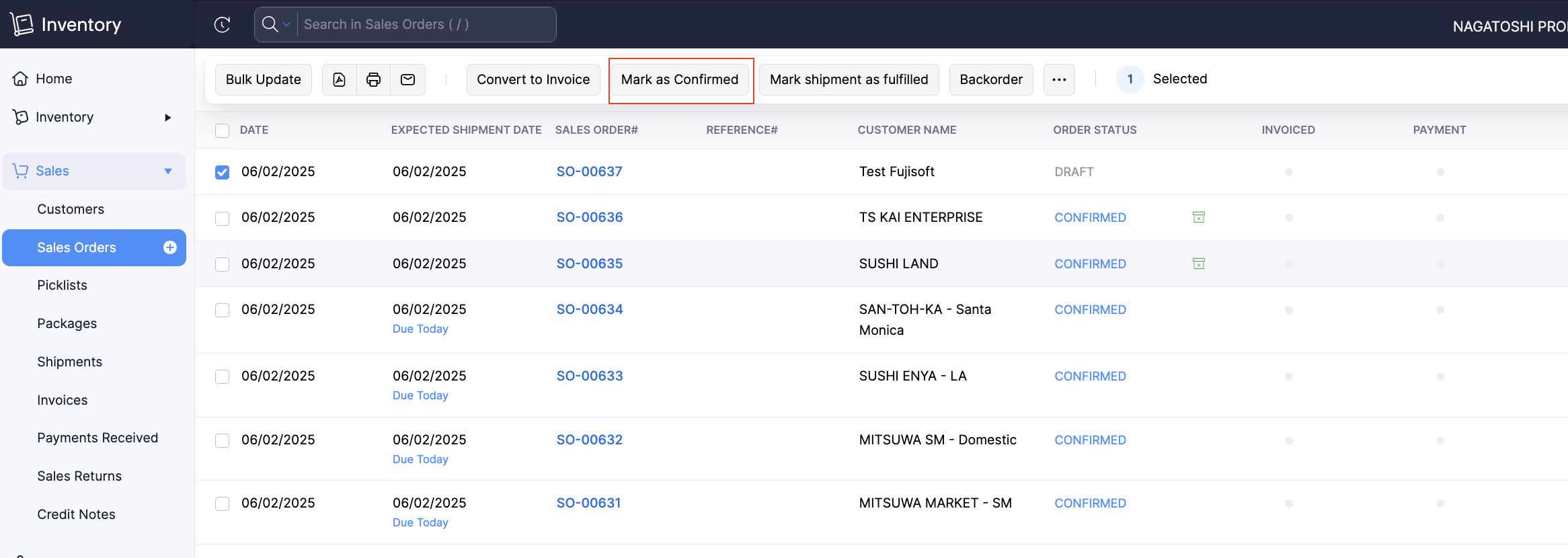
Task: Expand the search filter dropdown arrow
Action: pos(286,25)
